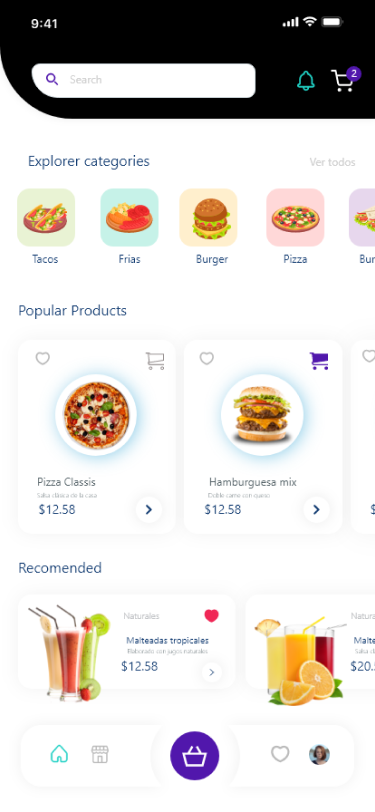Open the center basket button in bottom bar
The image size is (375, 812).
[x=195, y=756]
